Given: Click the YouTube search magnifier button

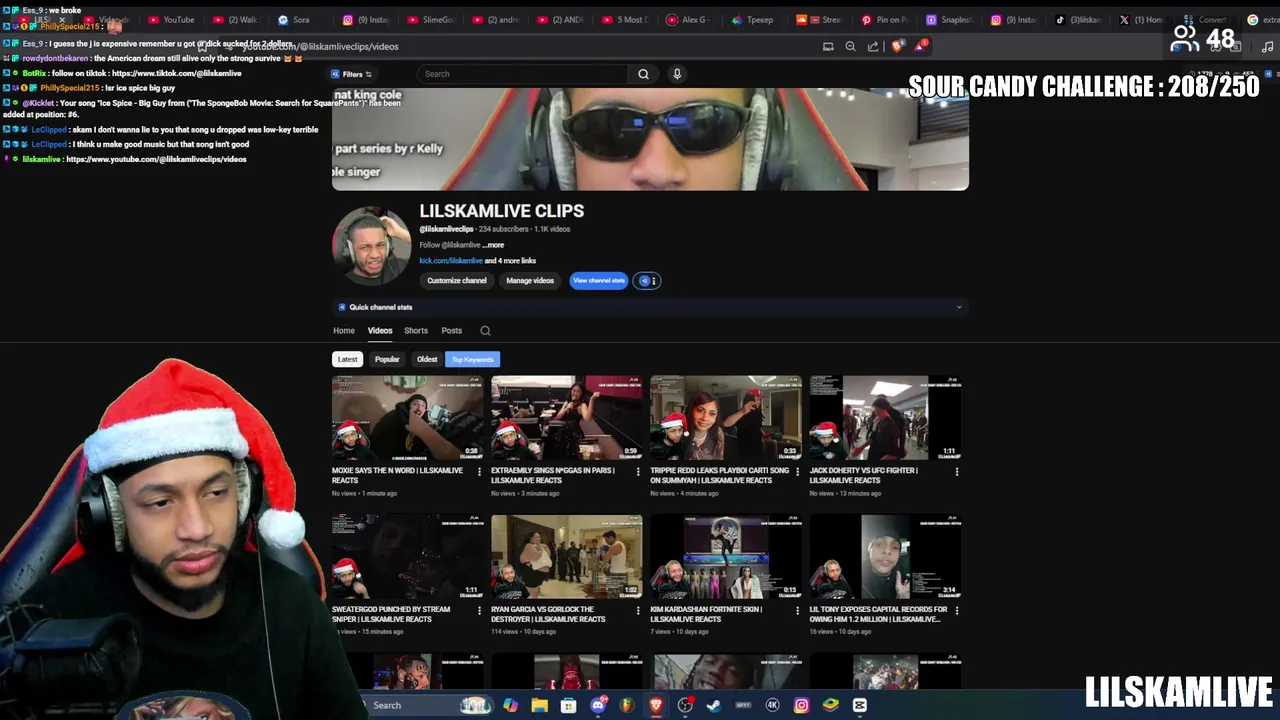Looking at the screenshot, I should [643, 74].
